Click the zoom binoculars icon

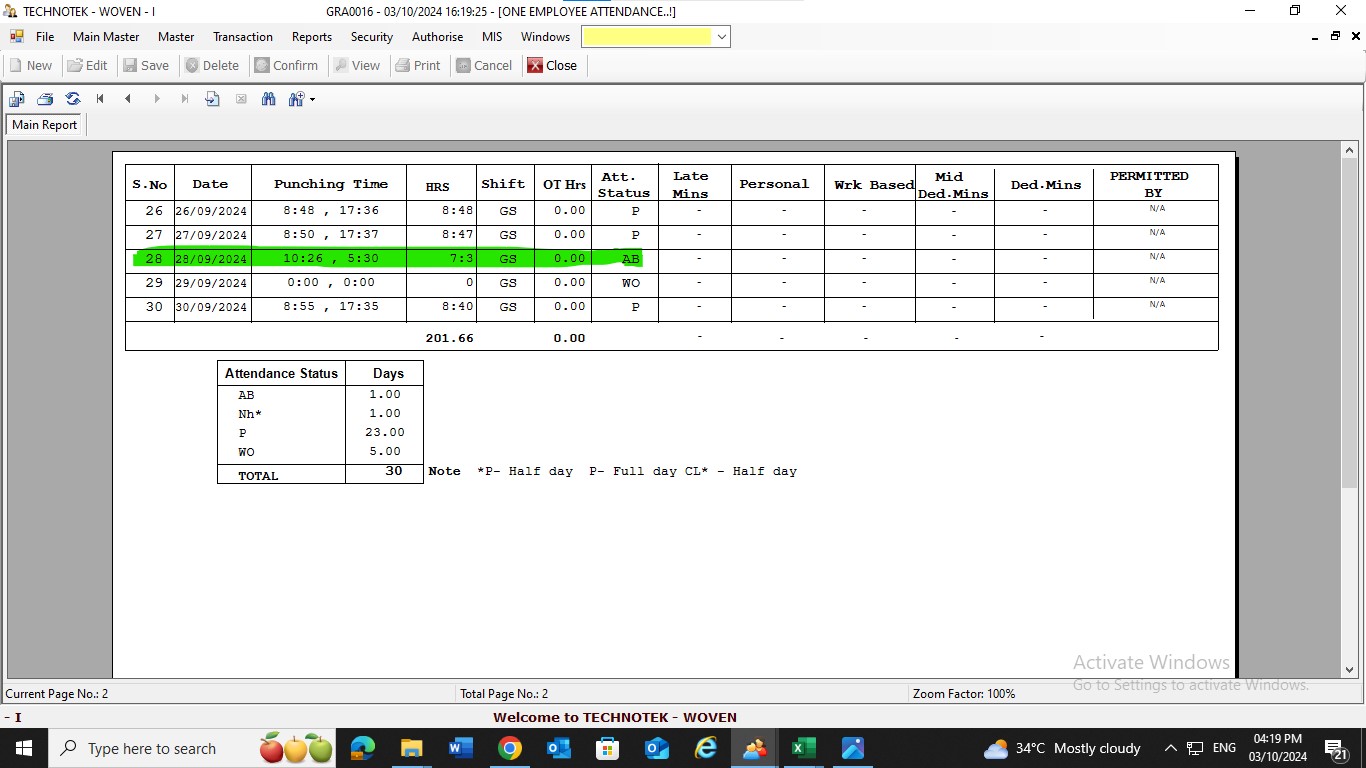click(296, 99)
